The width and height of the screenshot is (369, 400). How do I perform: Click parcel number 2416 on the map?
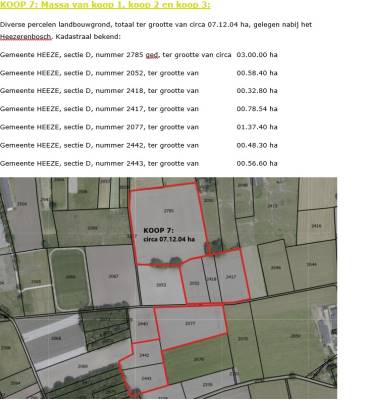(x=316, y=226)
